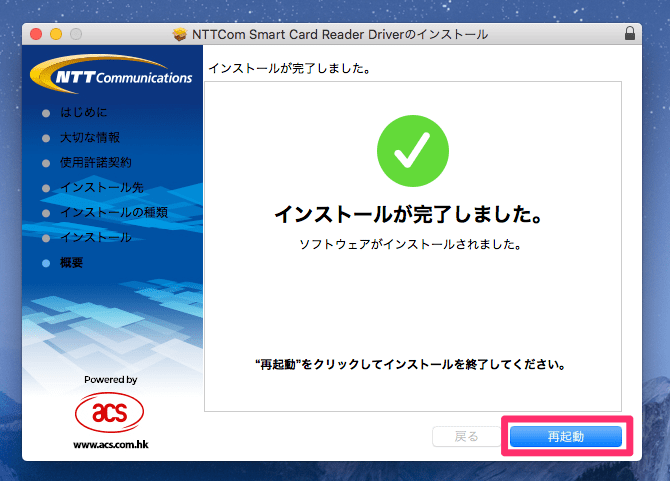Click the gray bullet beside はじめに

coord(46,113)
